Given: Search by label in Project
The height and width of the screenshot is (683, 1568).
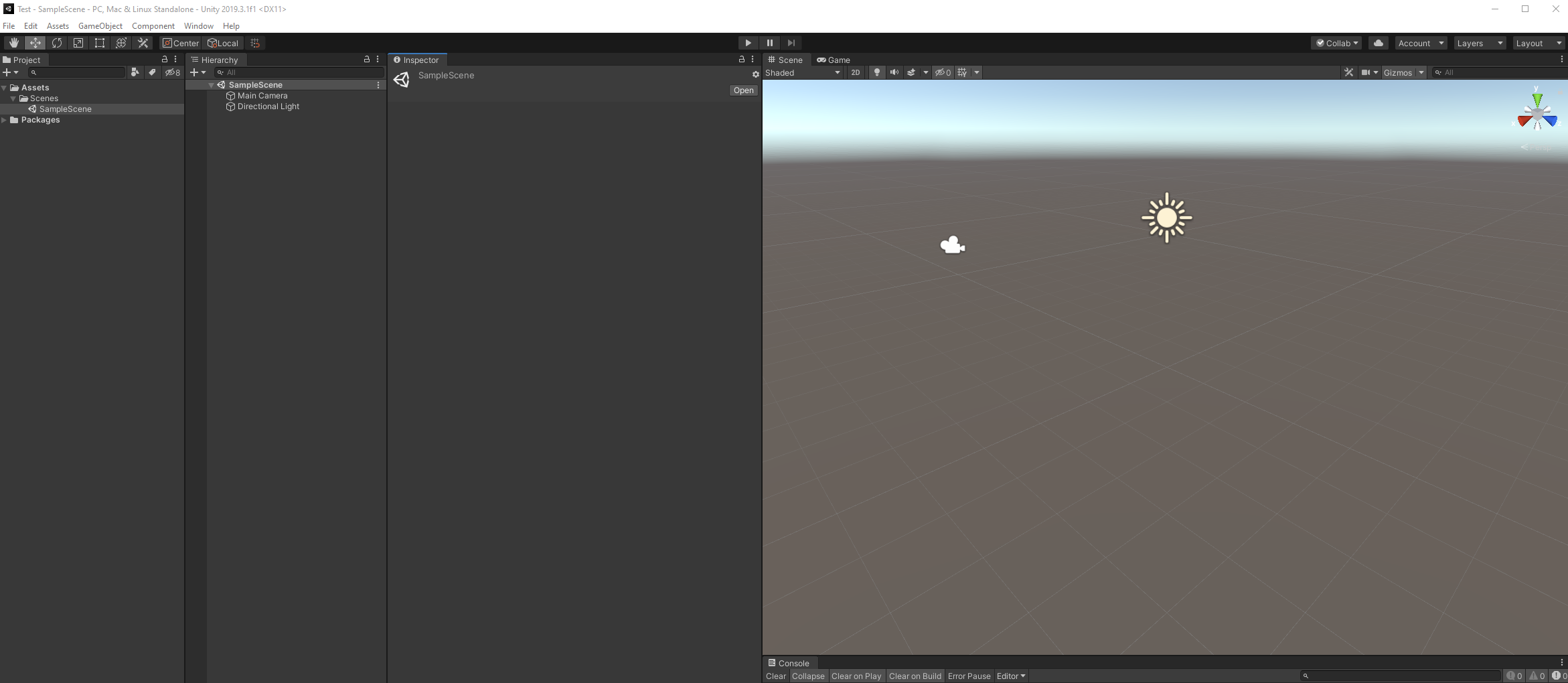Looking at the screenshot, I should (x=152, y=72).
